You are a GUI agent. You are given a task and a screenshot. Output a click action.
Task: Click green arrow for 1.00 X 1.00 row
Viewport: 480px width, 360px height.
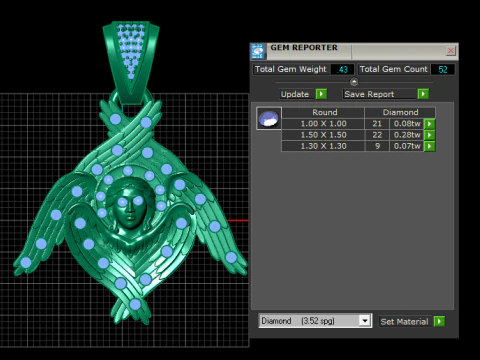point(430,124)
